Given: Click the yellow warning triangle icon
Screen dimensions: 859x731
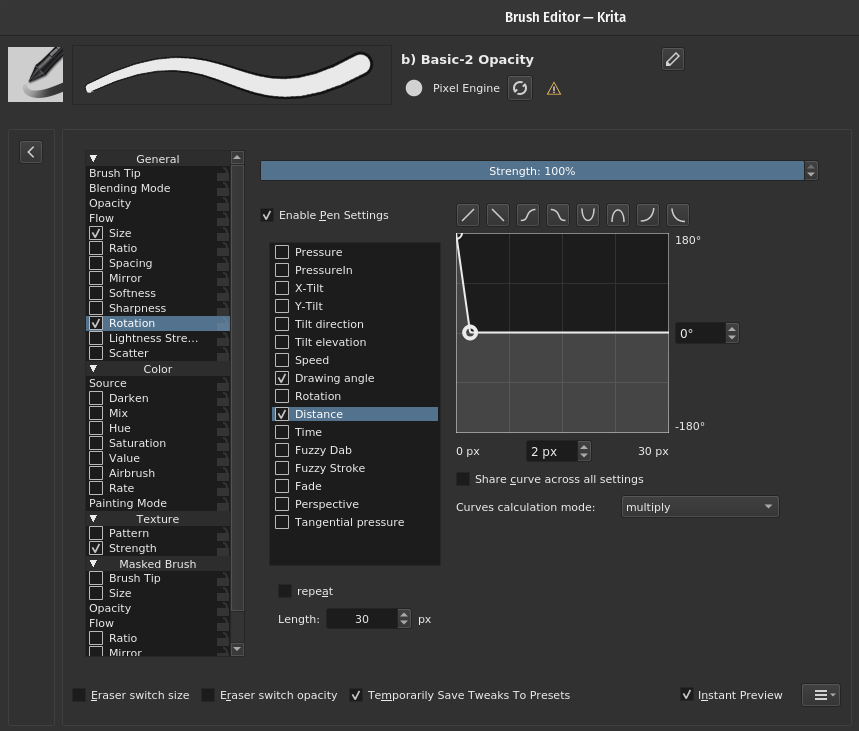Looking at the screenshot, I should 554,89.
